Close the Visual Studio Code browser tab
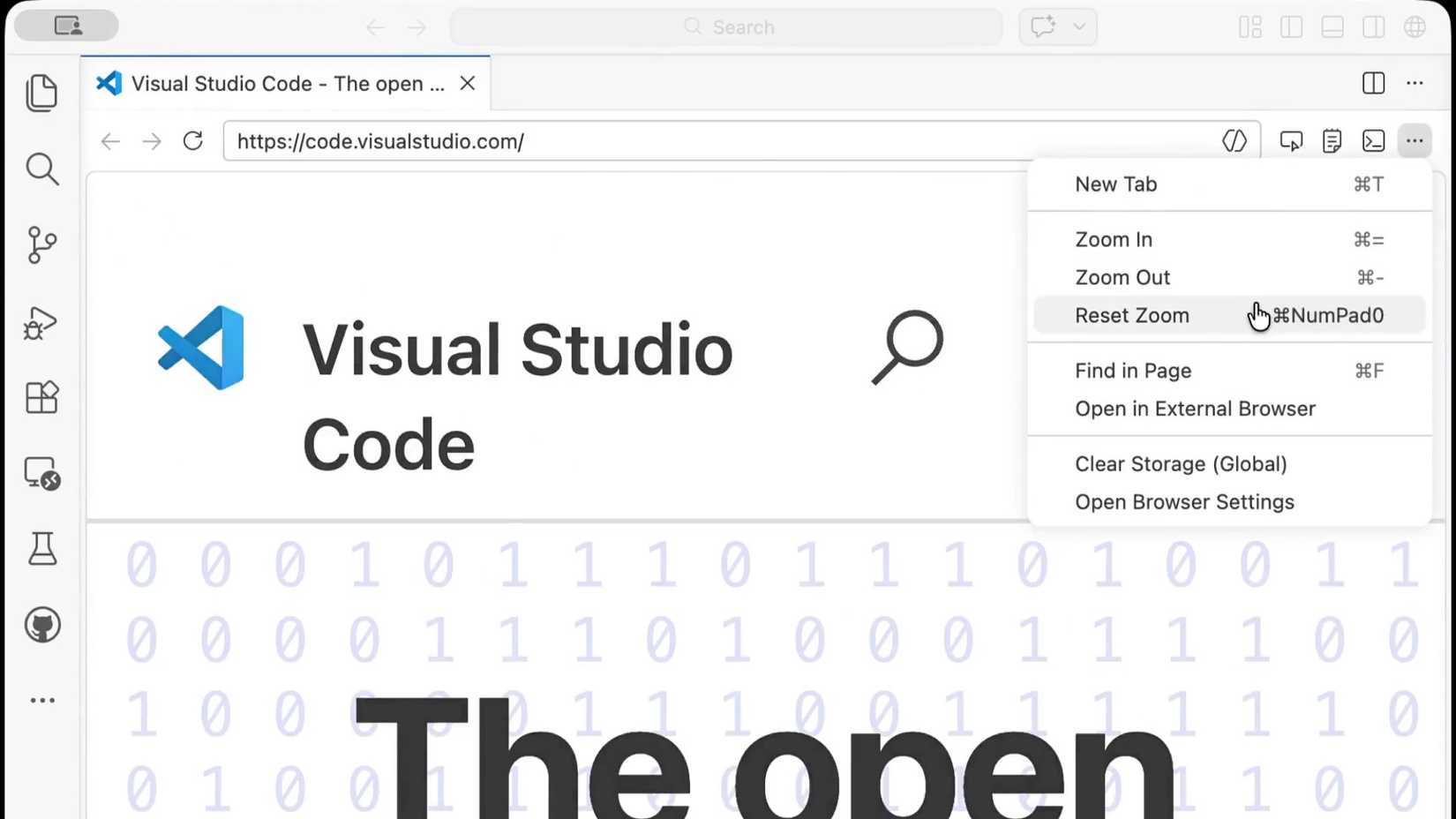The height and width of the screenshot is (819, 1456). (x=468, y=83)
